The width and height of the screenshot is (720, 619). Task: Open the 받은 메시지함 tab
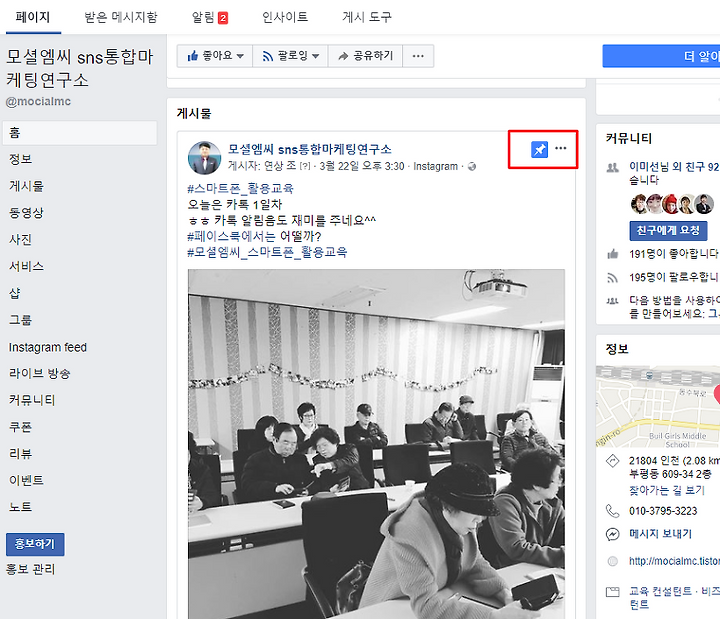pos(121,17)
